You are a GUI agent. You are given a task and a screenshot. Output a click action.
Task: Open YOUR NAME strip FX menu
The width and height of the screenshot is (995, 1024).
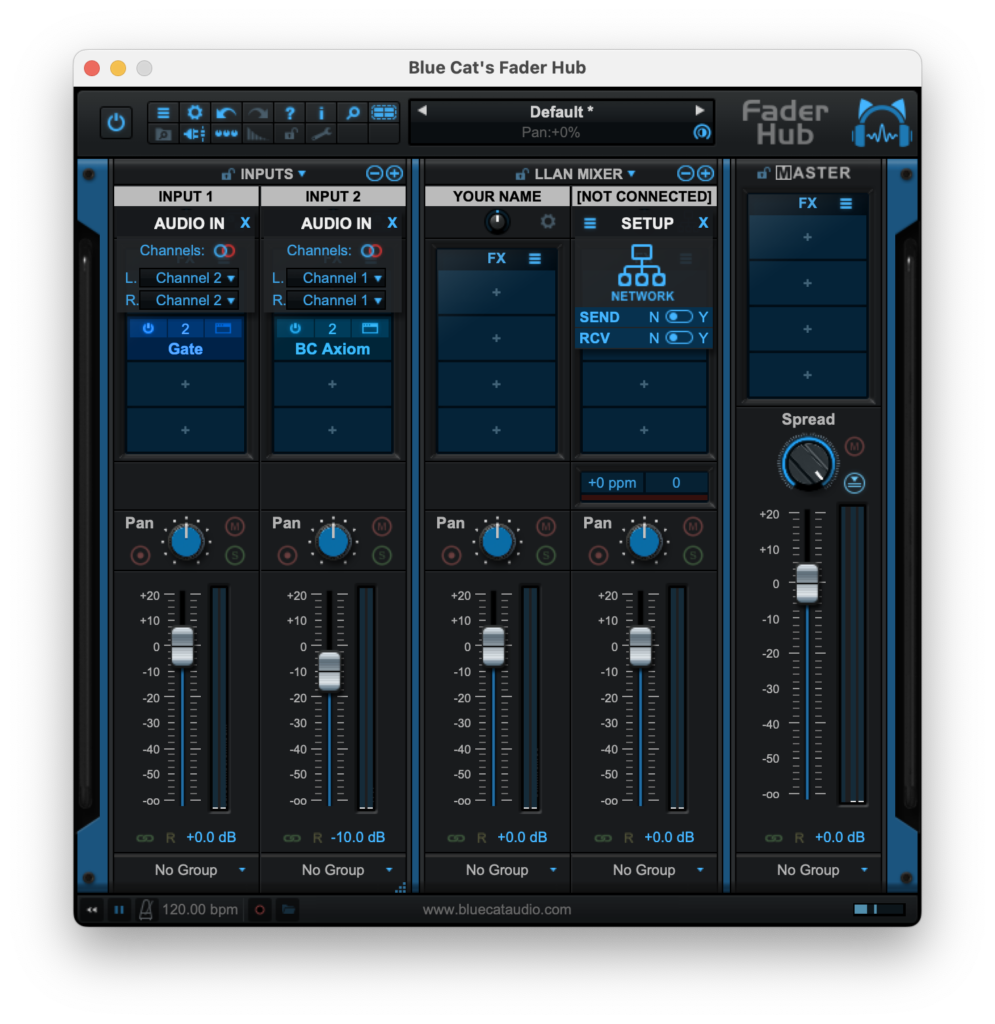click(x=535, y=259)
